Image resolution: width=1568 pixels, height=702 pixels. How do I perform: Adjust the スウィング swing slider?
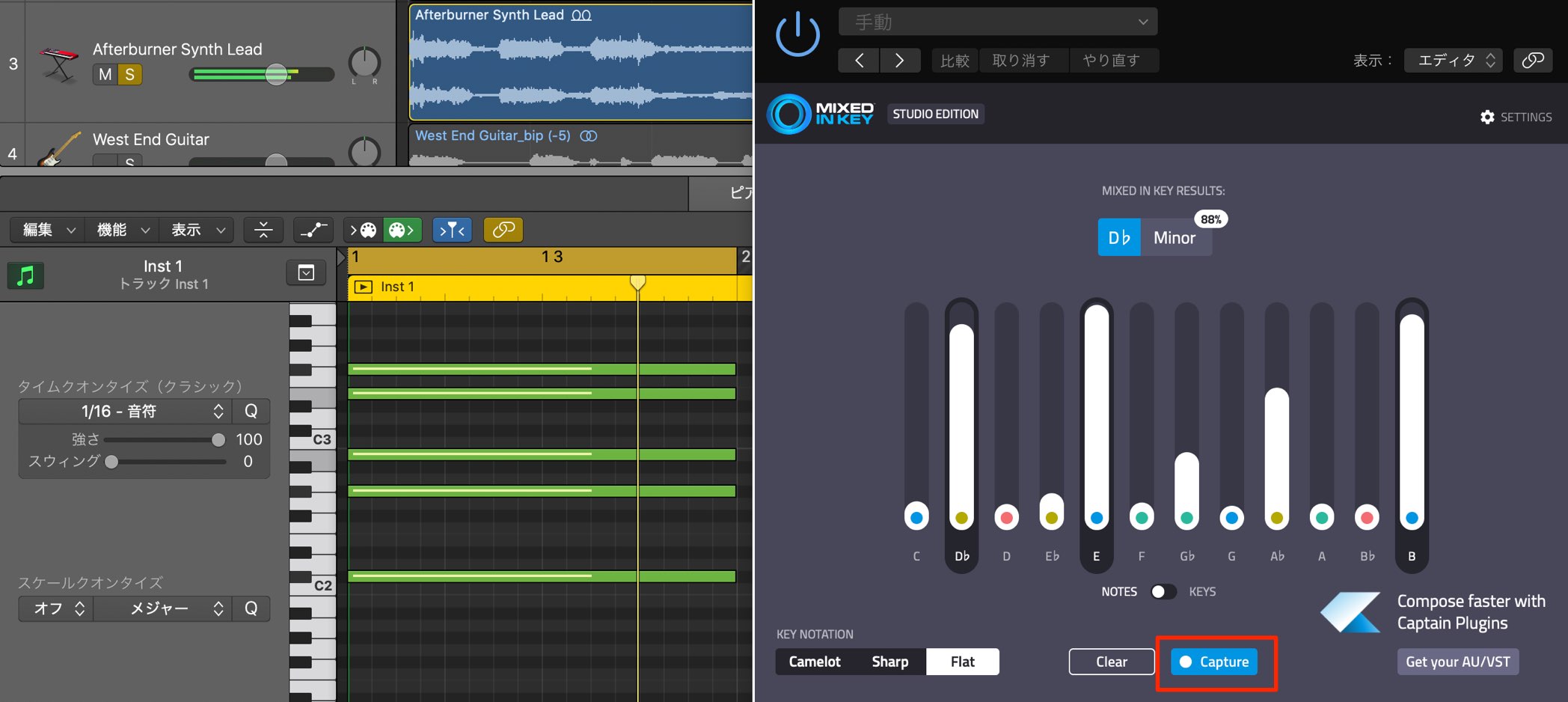(x=111, y=462)
